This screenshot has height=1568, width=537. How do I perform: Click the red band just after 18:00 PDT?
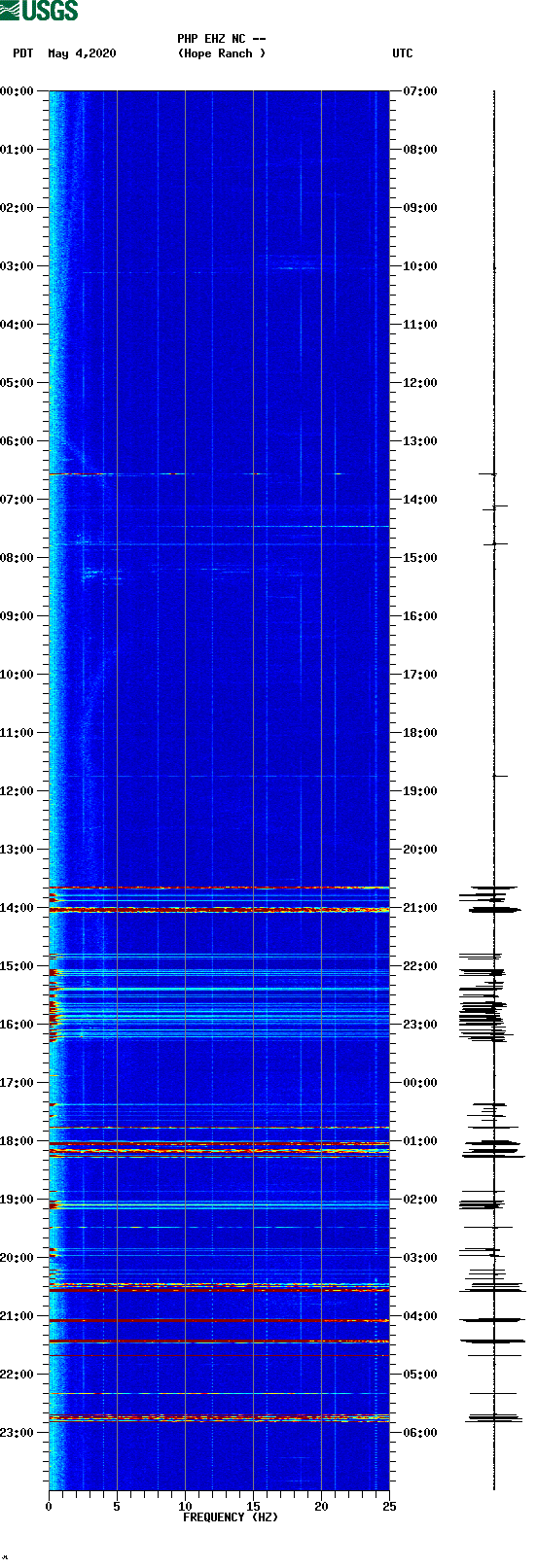219,1151
